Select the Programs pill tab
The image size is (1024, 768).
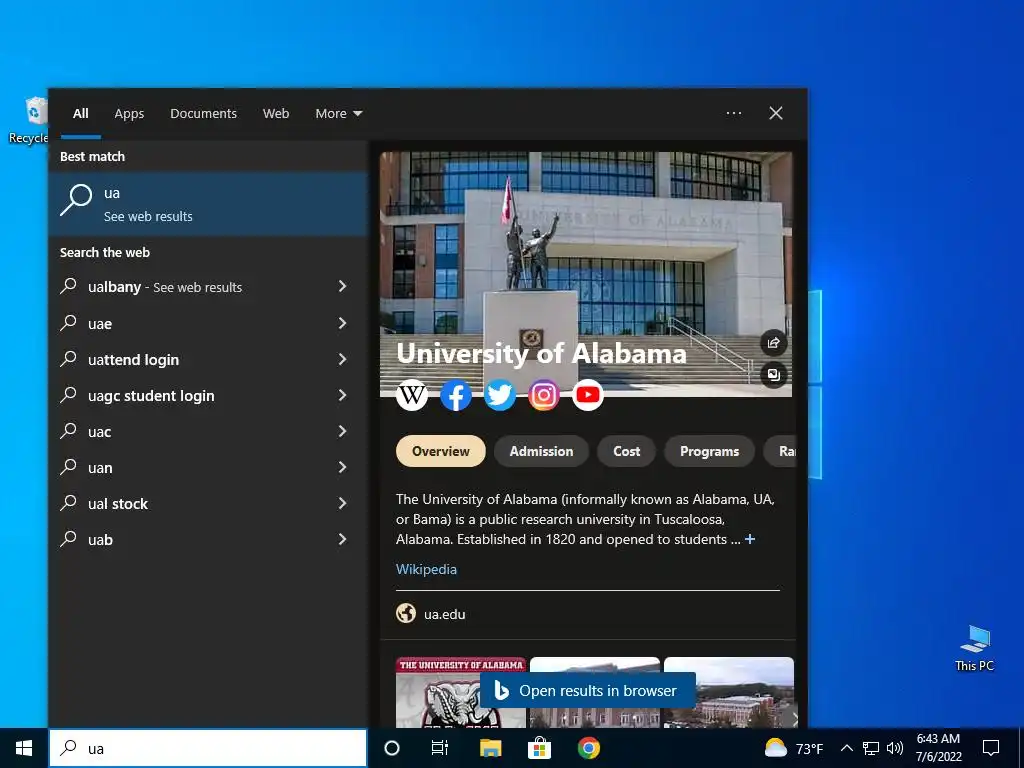709,451
